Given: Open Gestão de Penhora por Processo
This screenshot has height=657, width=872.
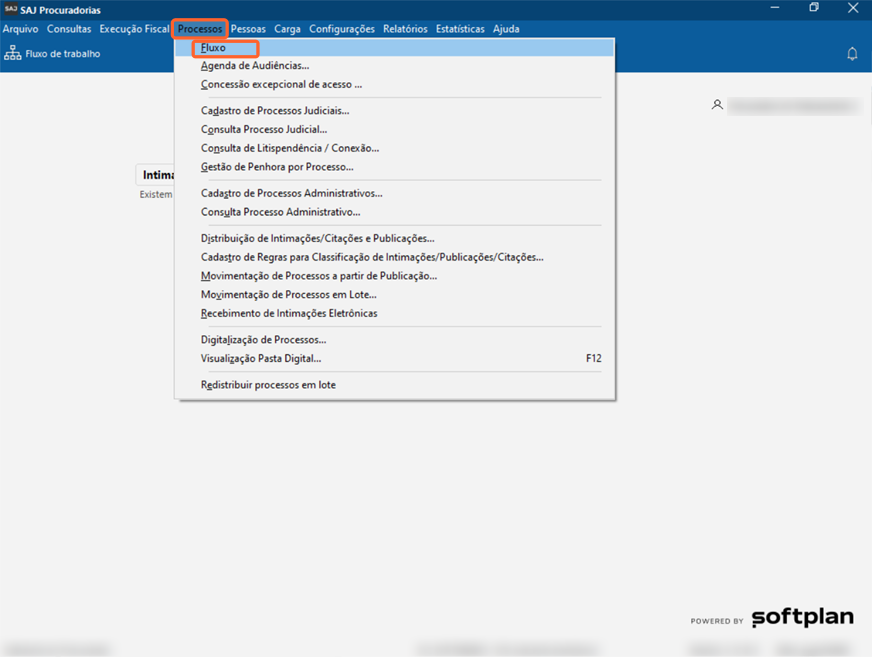Looking at the screenshot, I should click(277, 167).
